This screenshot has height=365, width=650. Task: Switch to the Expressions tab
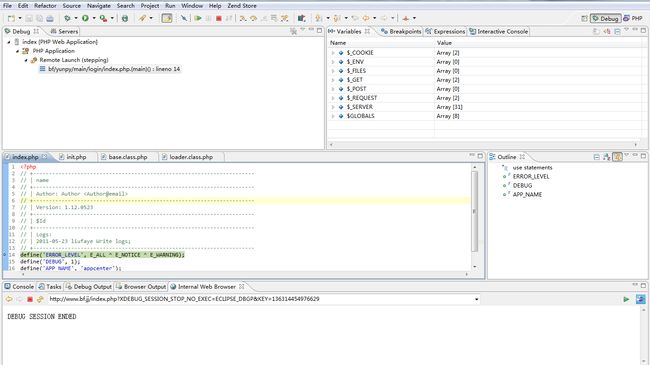tap(446, 31)
